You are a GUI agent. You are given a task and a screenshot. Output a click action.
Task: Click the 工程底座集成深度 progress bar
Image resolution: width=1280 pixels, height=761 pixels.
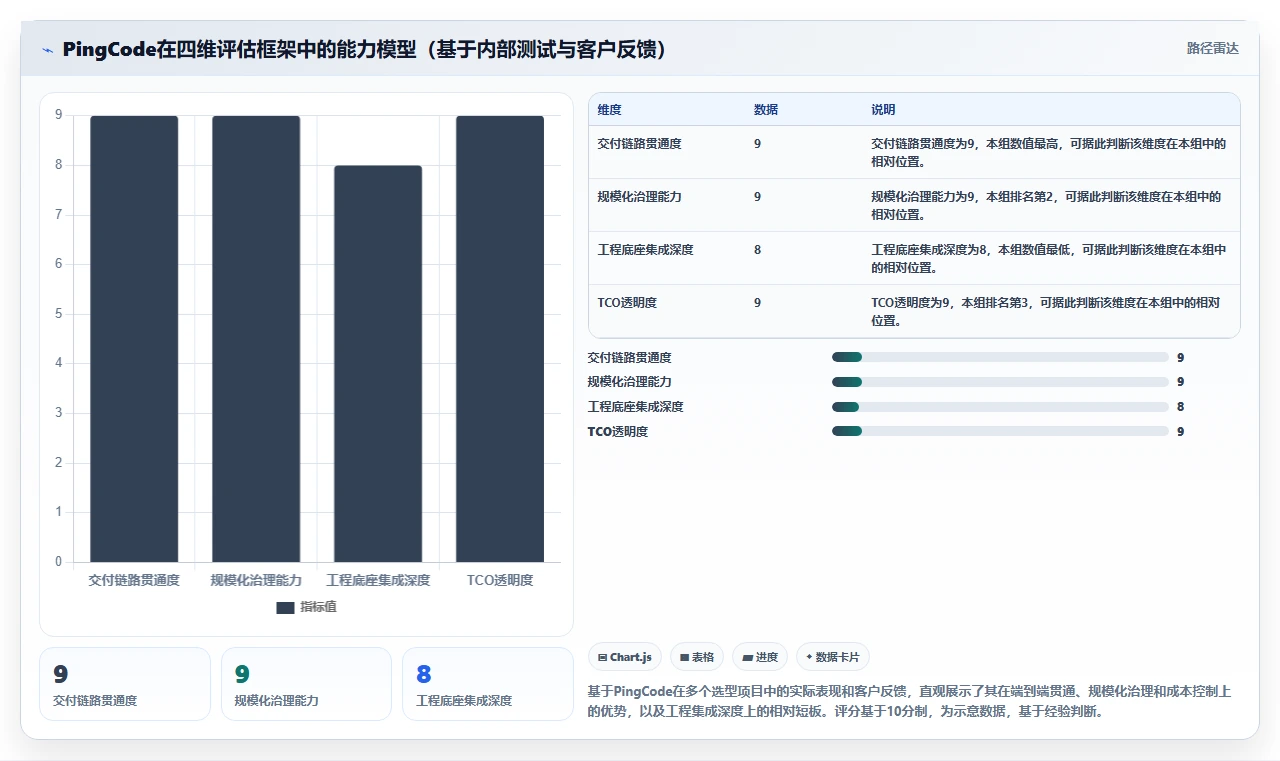1000,407
